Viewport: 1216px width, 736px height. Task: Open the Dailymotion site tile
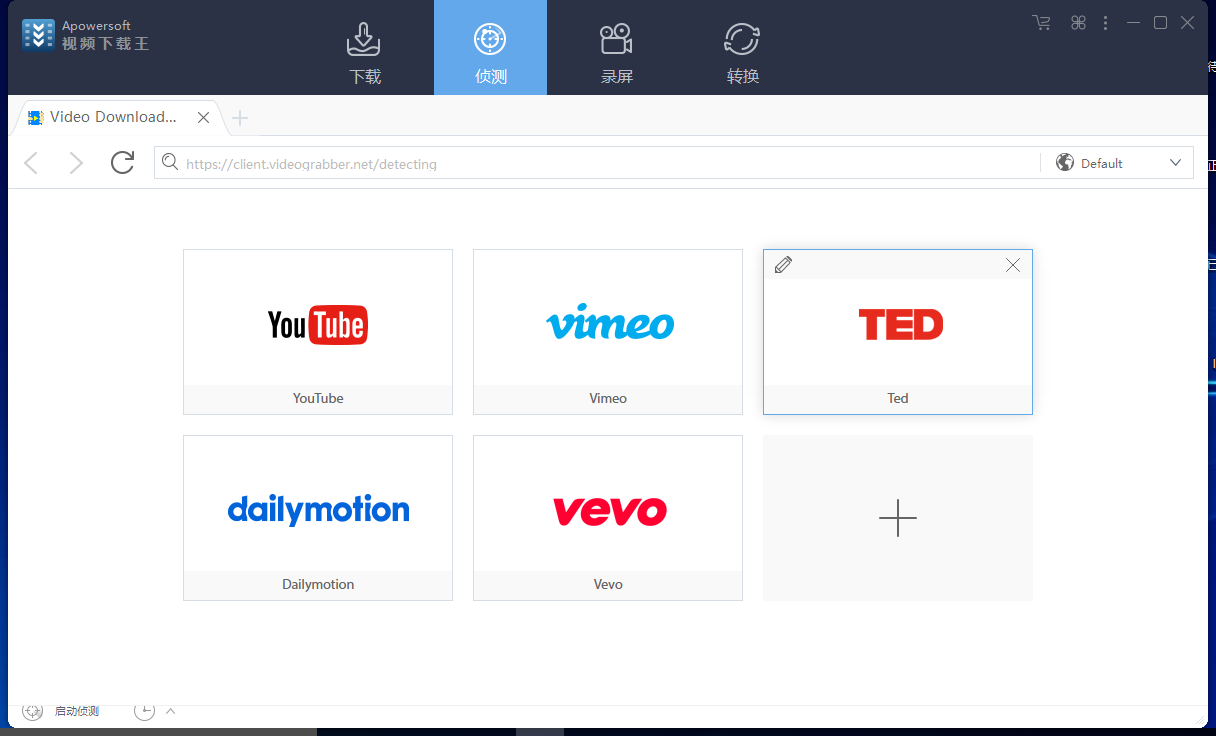coord(318,518)
